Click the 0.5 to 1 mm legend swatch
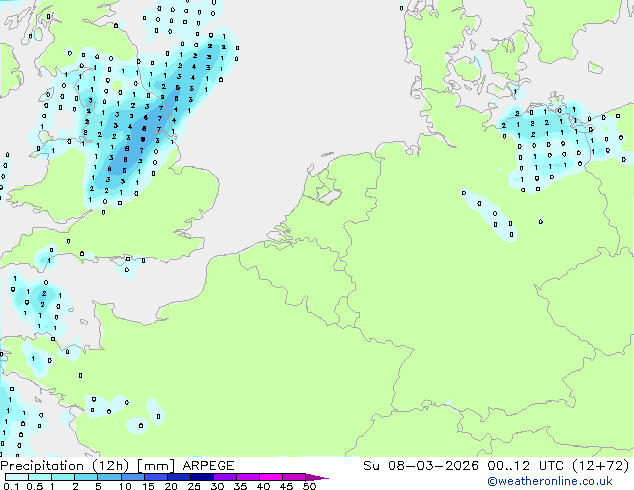Image resolution: width=634 pixels, height=490 pixels. (40, 477)
